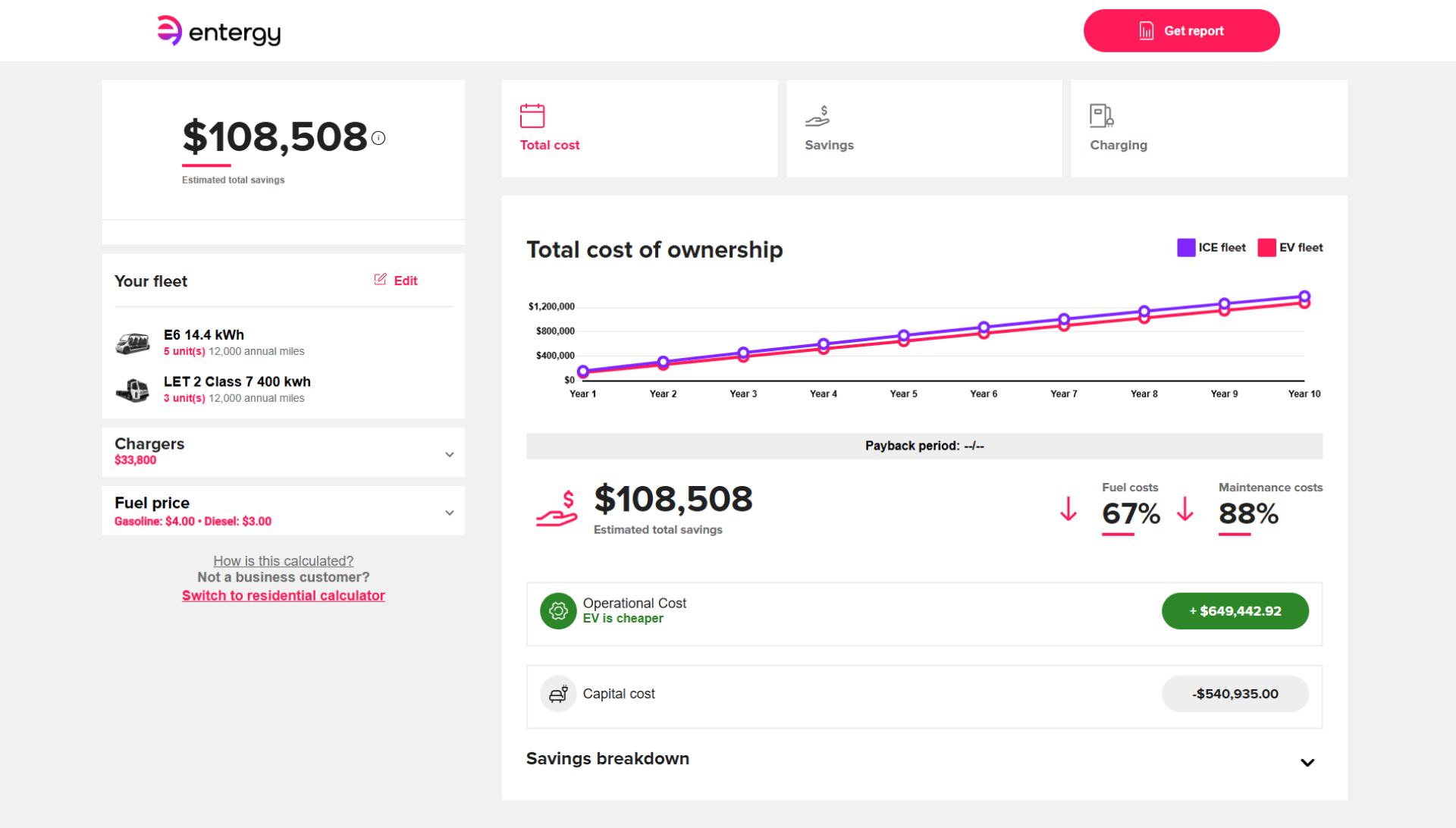This screenshot has height=828, width=1456.
Task: Open the Charging tab
Action: point(1209,128)
